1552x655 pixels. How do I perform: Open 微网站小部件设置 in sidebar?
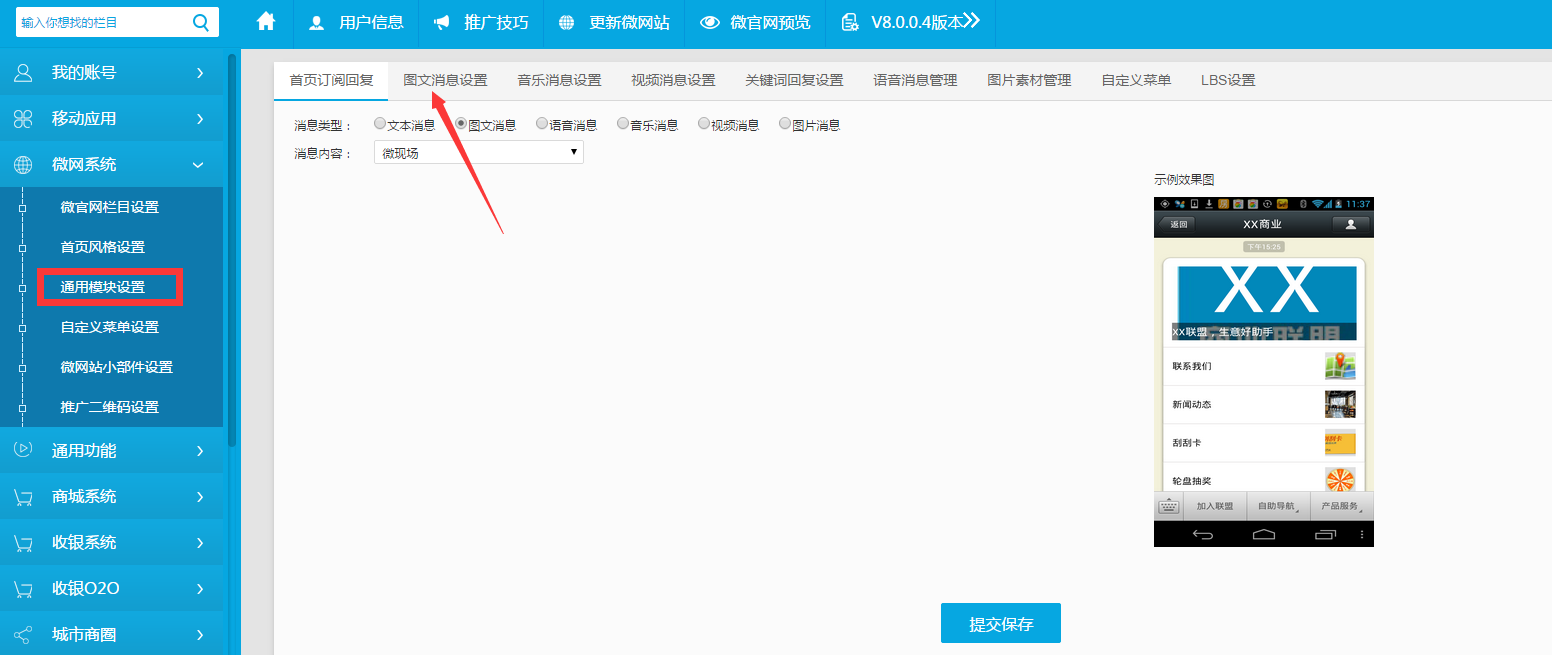coord(116,367)
